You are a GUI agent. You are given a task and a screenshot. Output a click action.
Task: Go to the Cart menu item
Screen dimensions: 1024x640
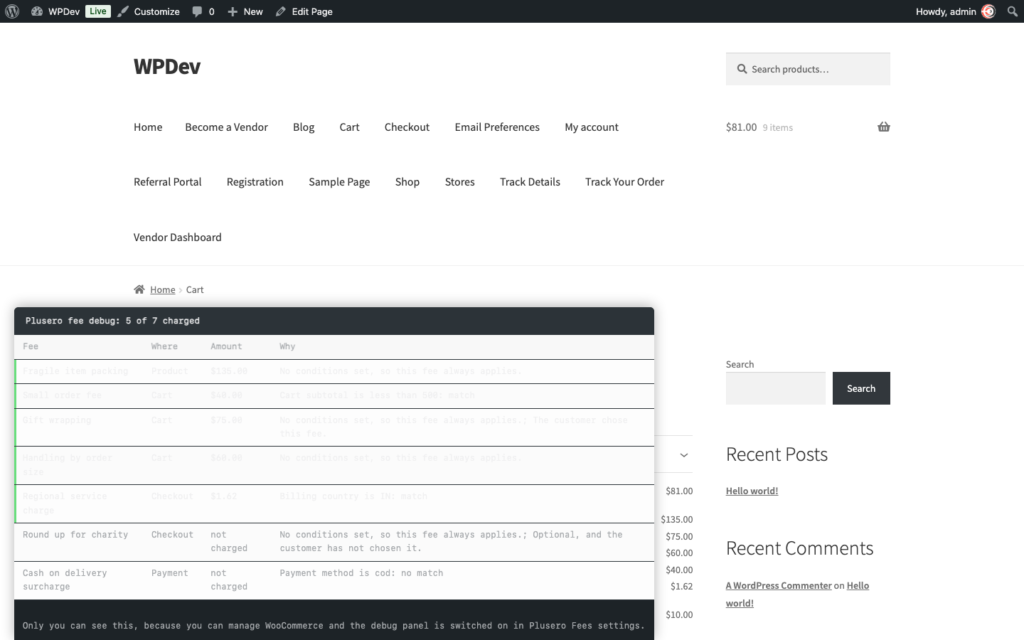tap(349, 127)
